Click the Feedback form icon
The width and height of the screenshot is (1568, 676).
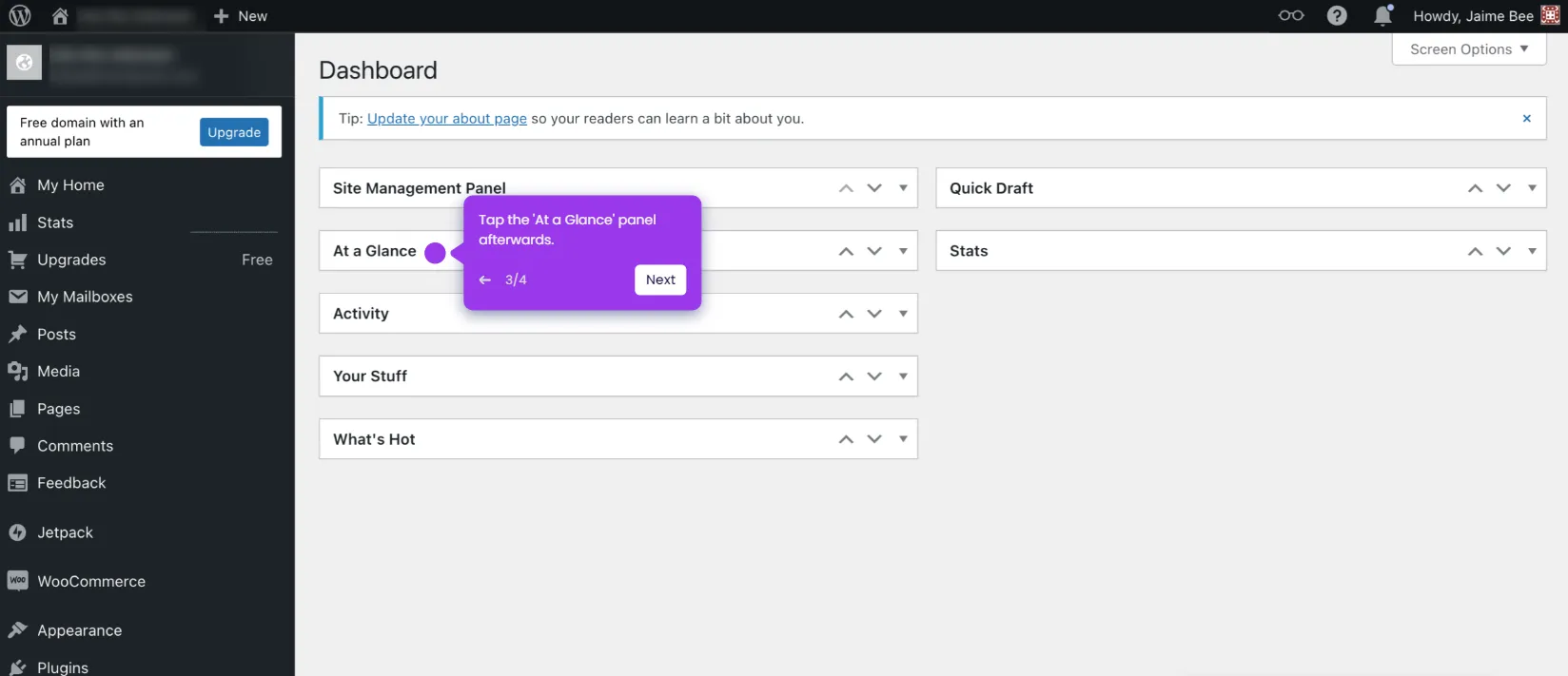[18, 483]
